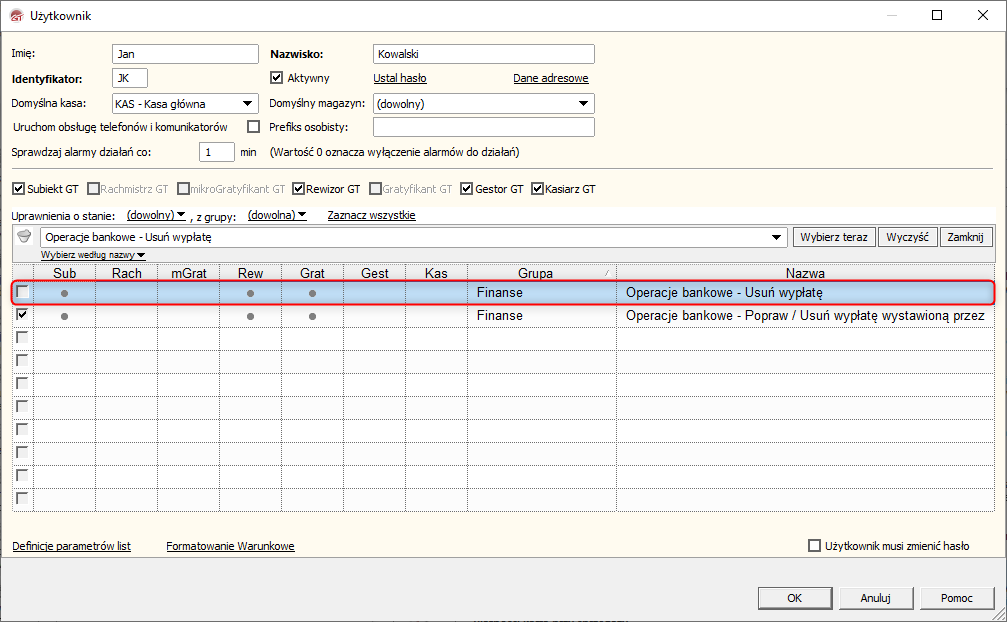Viewport: 1007px width, 622px height.
Task: Expand the Domyślny magazyn dropdown
Action: [583, 104]
